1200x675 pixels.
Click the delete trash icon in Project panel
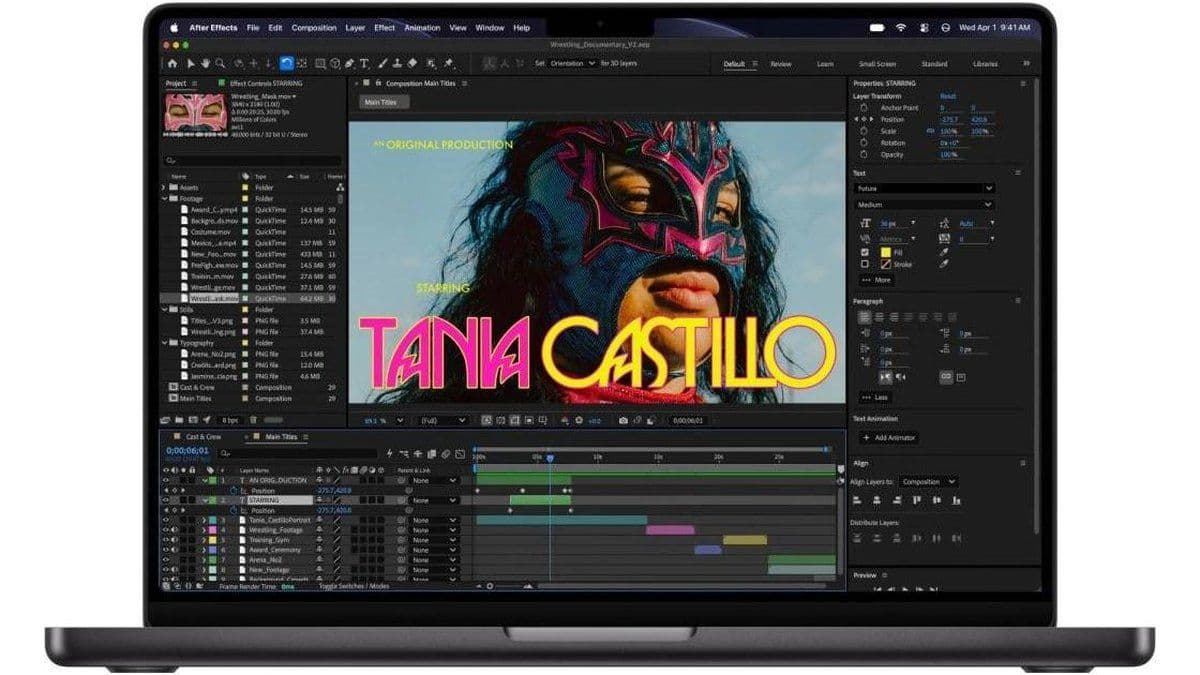[253, 420]
